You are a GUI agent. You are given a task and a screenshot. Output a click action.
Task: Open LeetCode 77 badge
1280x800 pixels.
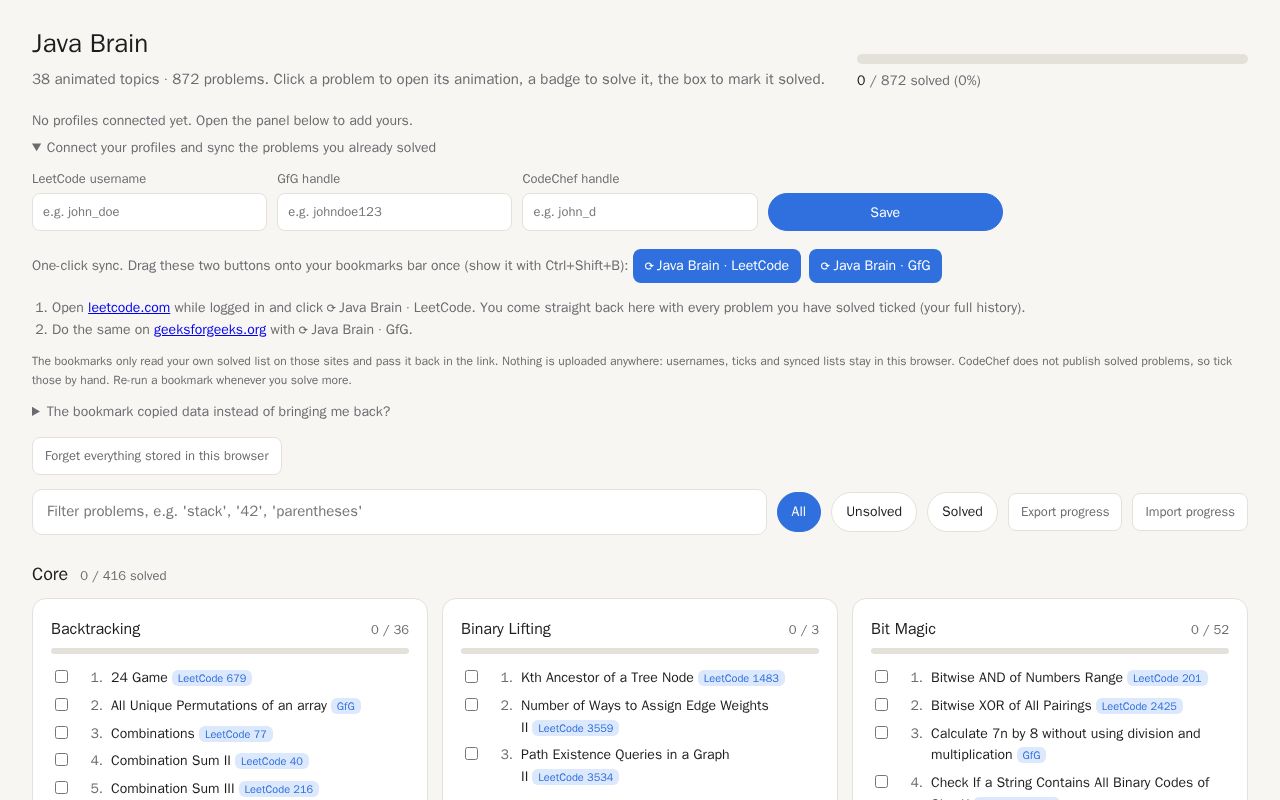click(236, 734)
